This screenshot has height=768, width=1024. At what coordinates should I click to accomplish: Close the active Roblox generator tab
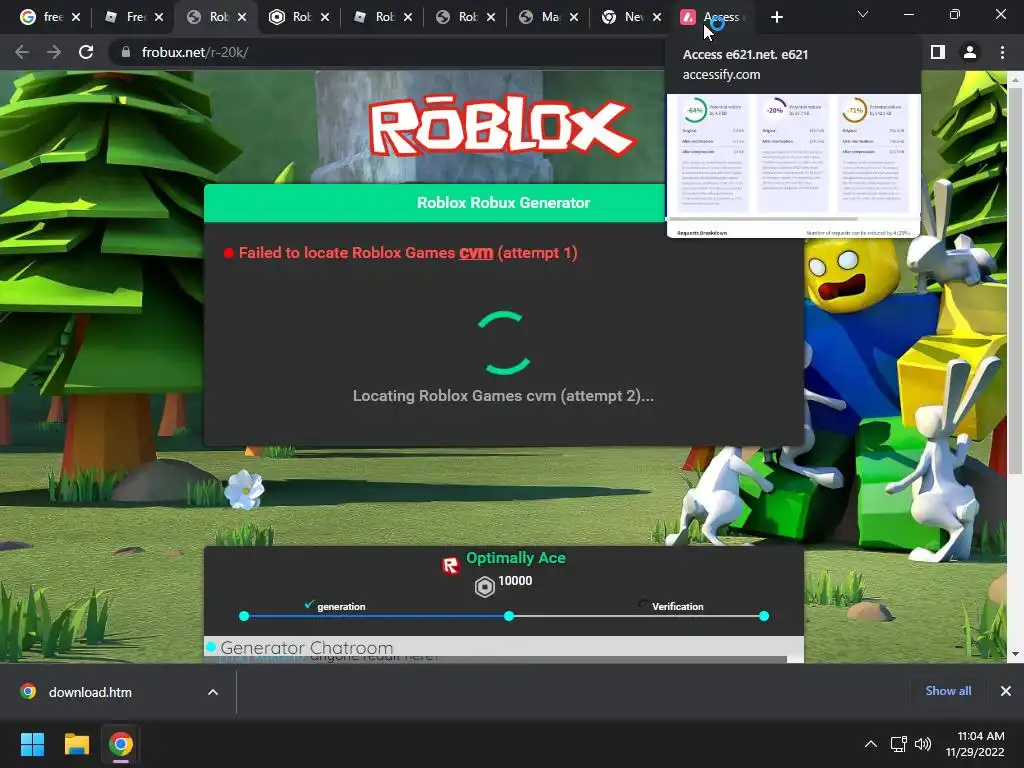coord(242,17)
